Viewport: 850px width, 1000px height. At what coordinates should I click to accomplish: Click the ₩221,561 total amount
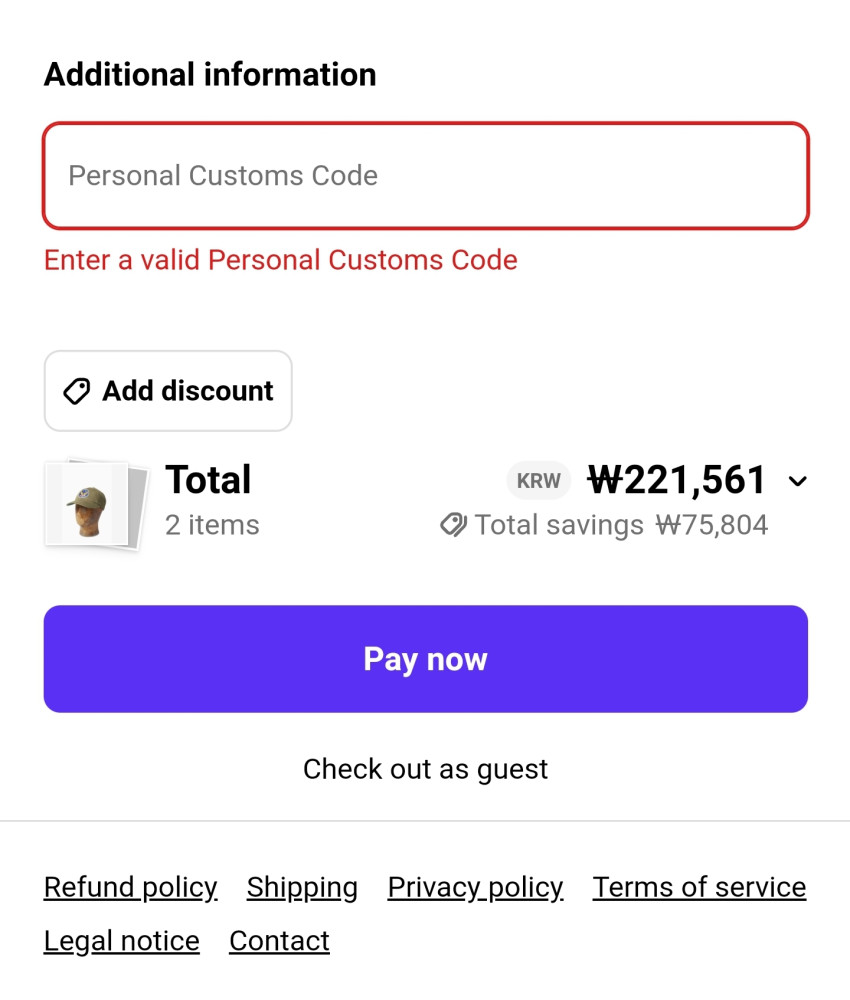pyautogui.click(x=677, y=481)
